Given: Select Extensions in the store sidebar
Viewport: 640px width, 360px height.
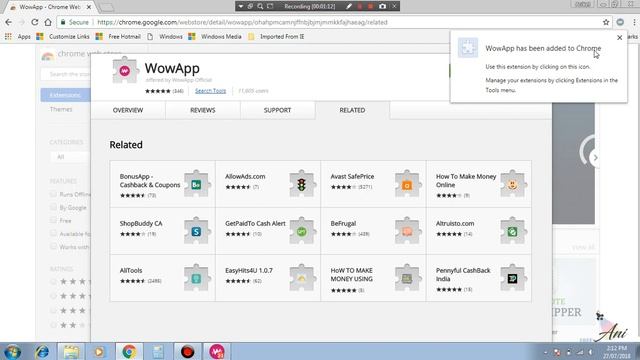Looking at the screenshot, I should 65,95.
